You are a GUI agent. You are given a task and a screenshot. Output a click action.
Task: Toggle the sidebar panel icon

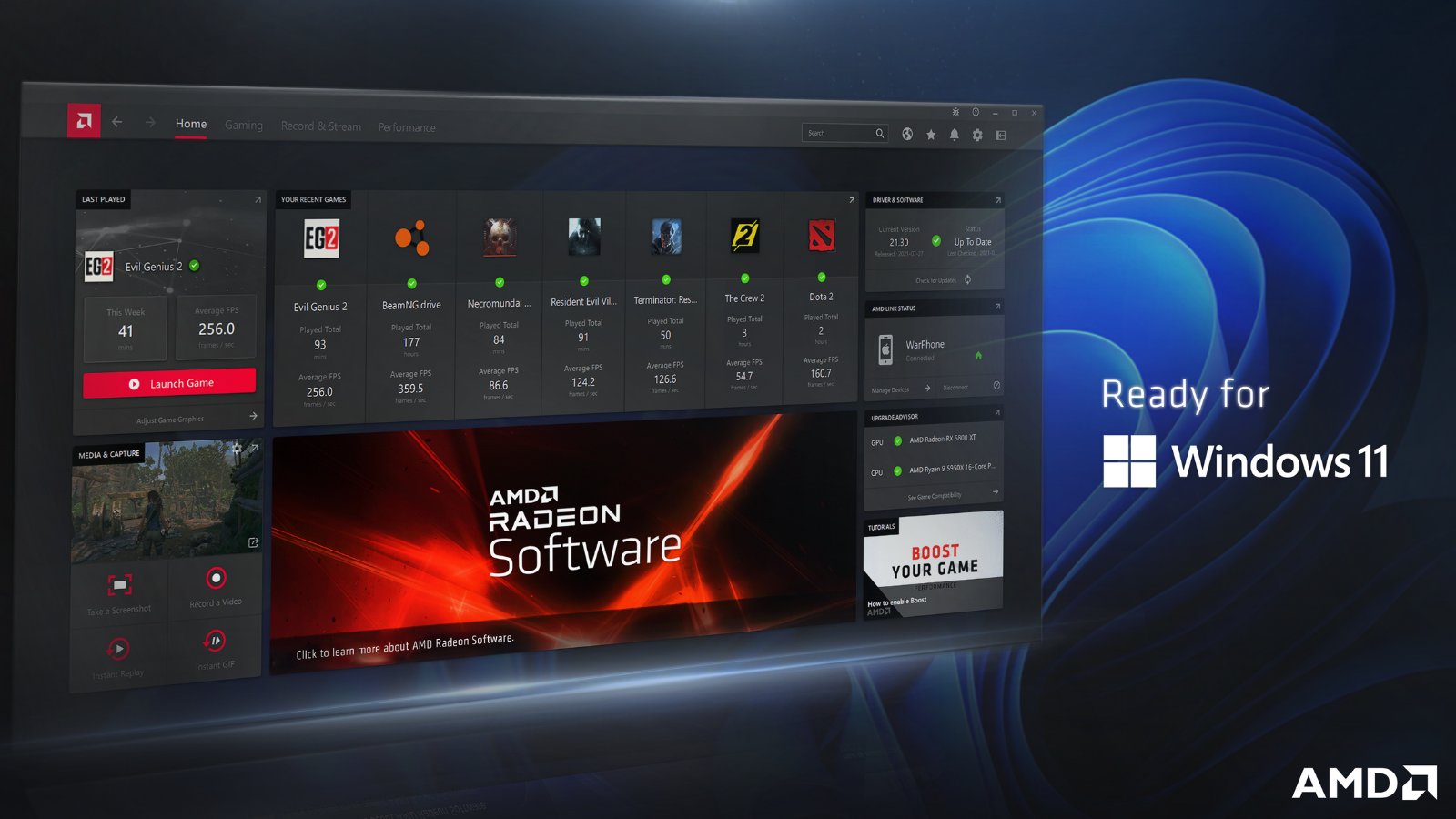click(1001, 135)
